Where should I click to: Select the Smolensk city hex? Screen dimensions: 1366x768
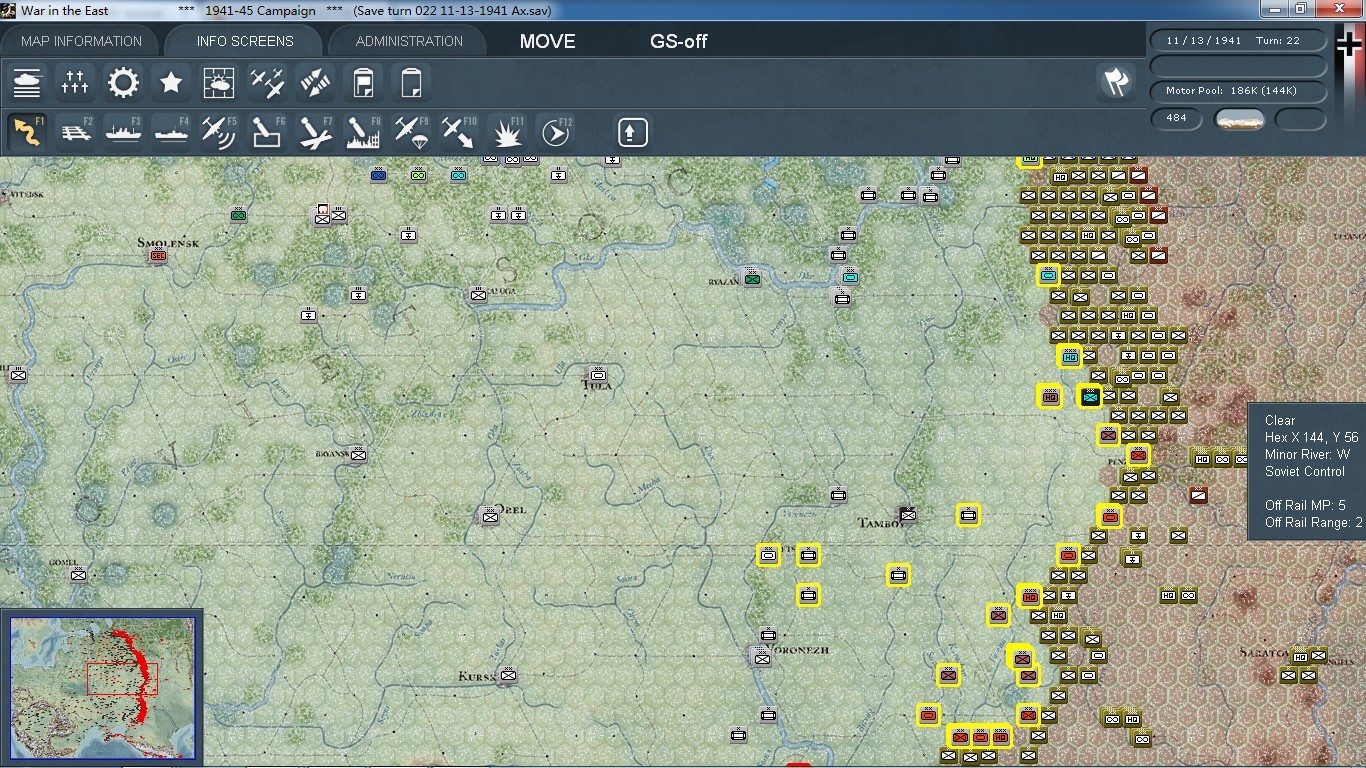coord(157,255)
